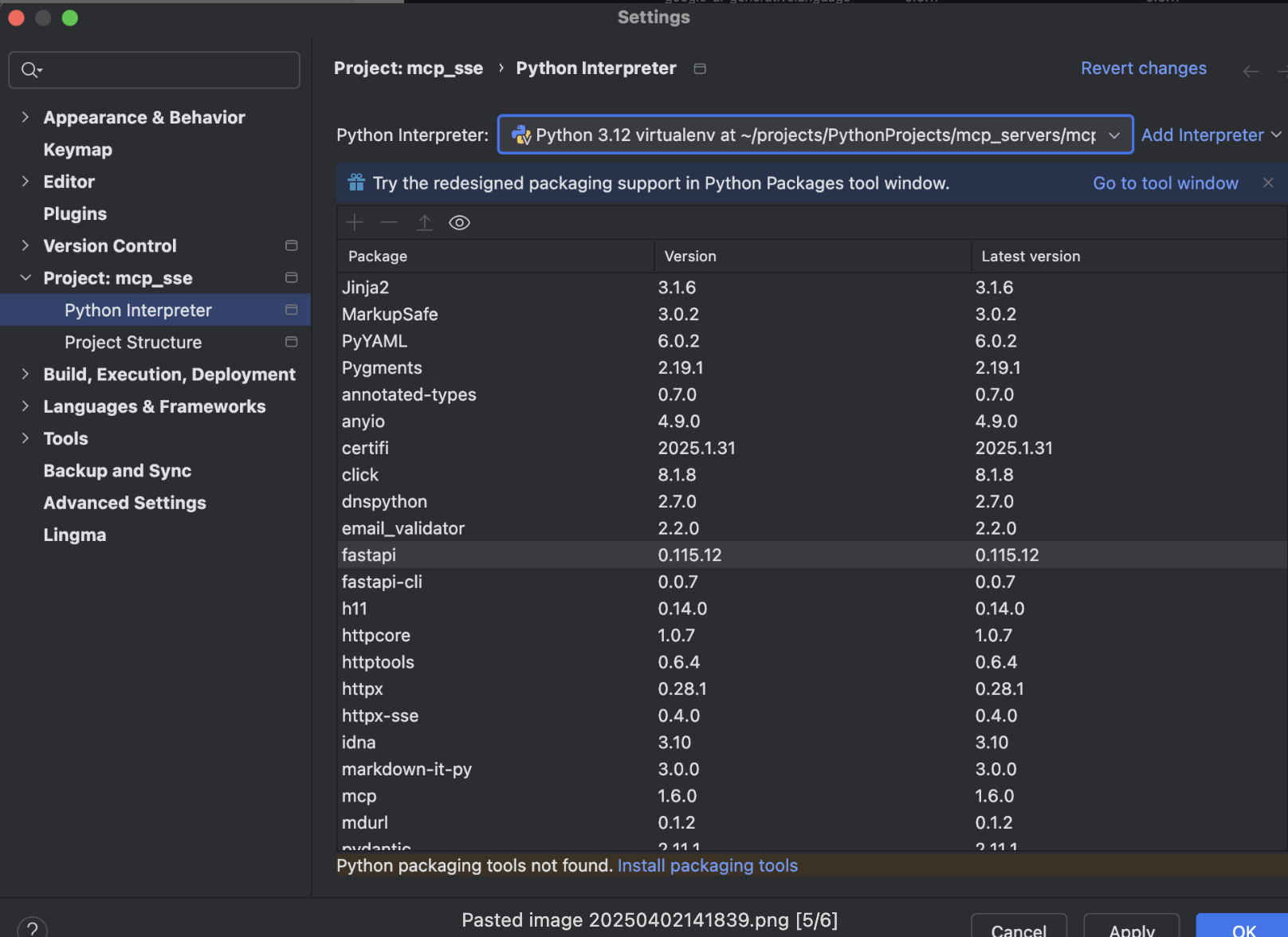Click the Cancel button
The height and width of the screenshot is (937, 1288).
coord(1019,927)
